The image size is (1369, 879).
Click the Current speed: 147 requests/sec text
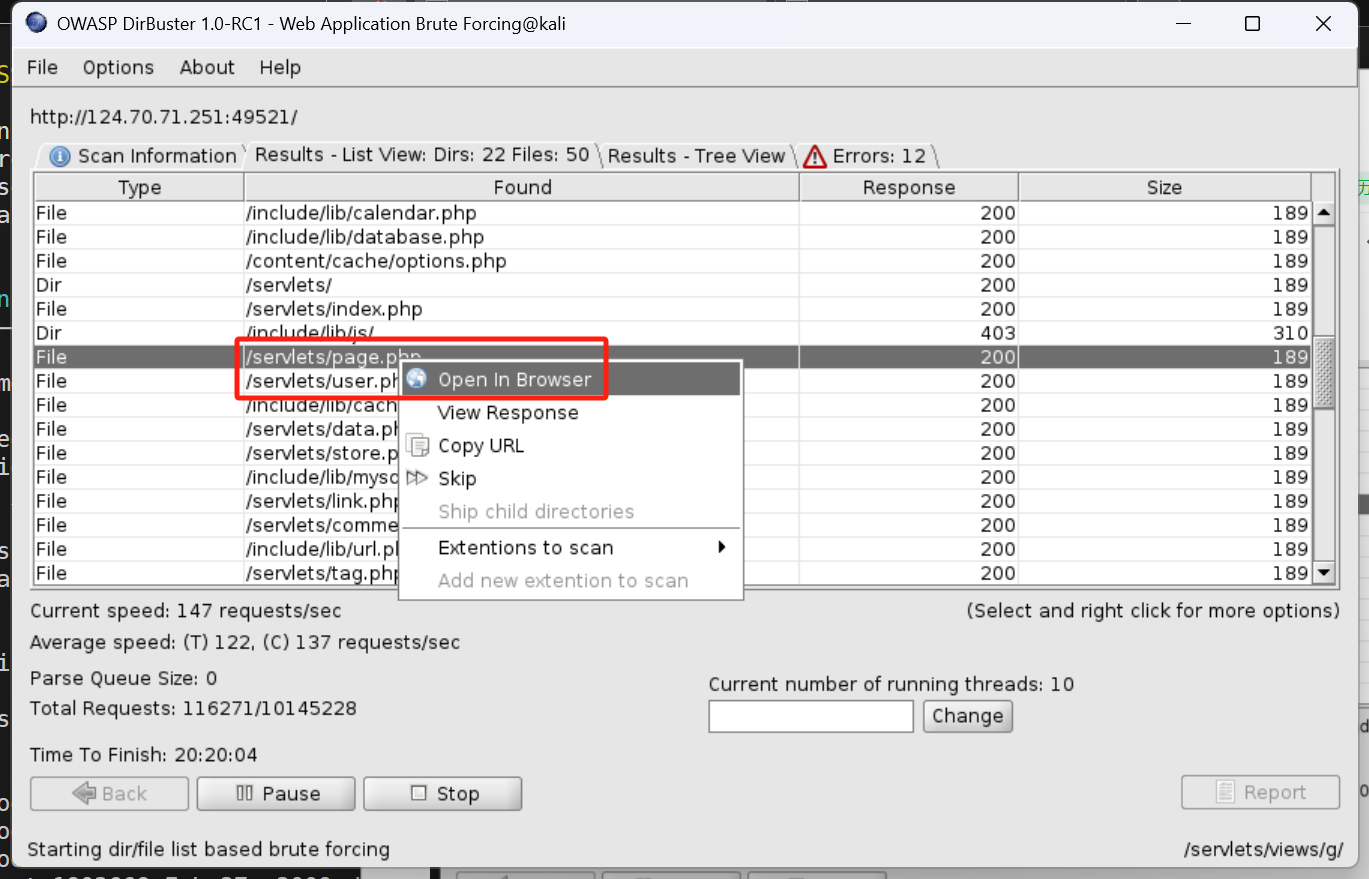point(186,611)
